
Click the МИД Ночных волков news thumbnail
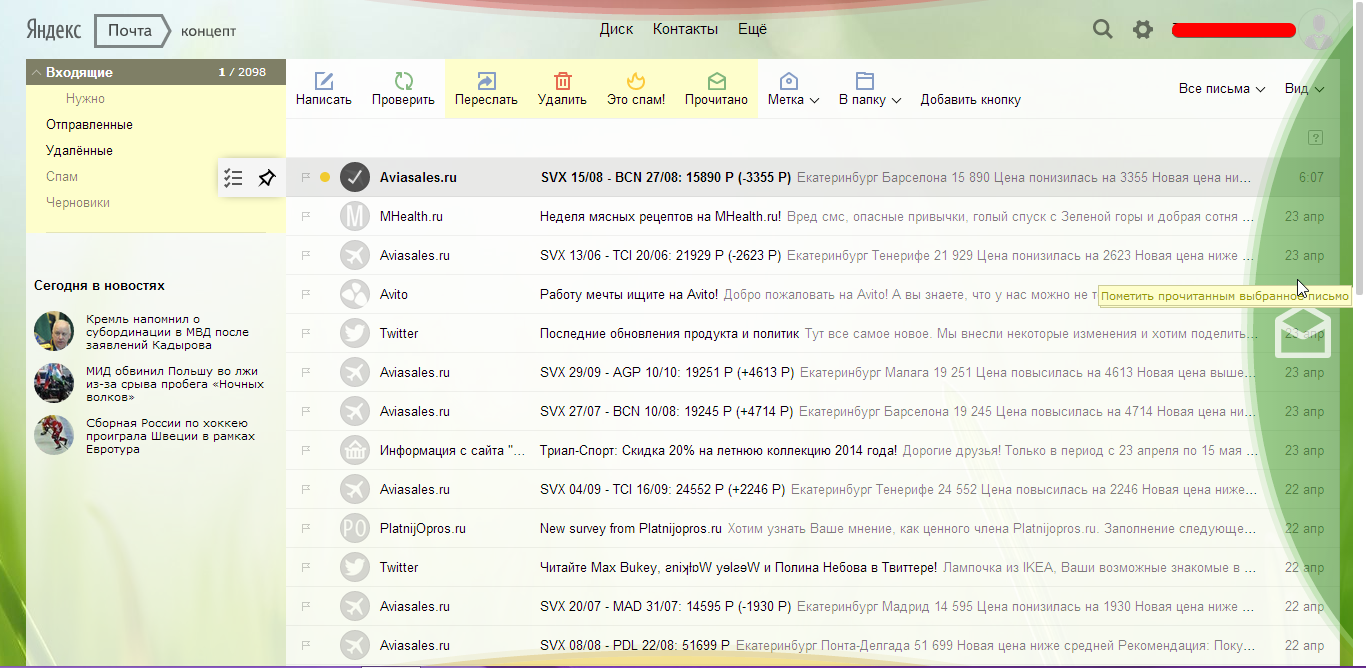click(54, 383)
